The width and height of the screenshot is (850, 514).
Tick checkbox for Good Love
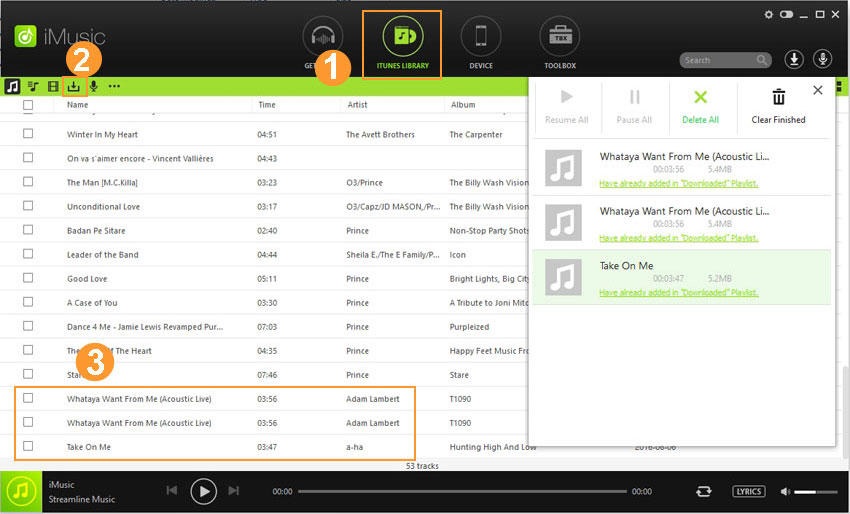click(x=28, y=278)
